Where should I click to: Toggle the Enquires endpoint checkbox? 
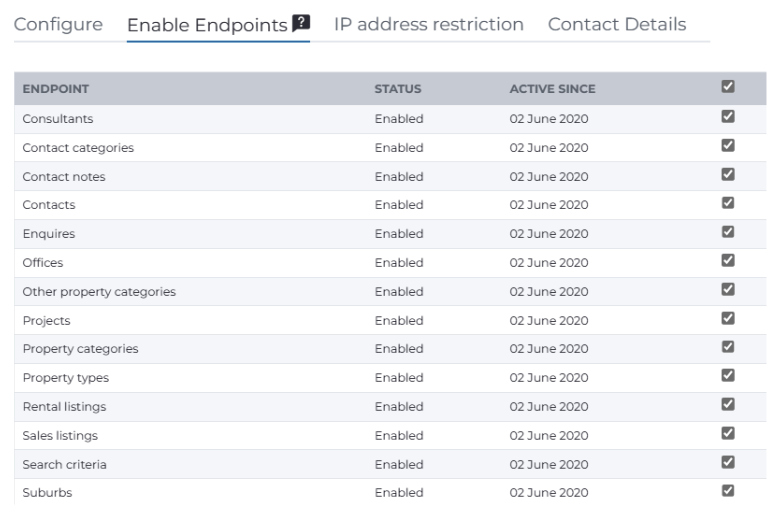pos(728,232)
